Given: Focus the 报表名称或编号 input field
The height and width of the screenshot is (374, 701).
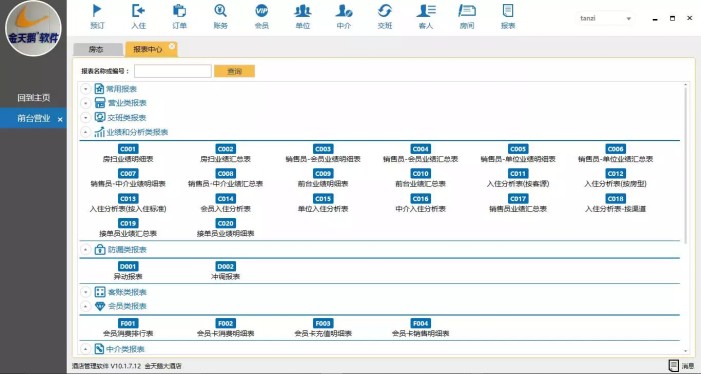Looking at the screenshot, I should pos(173,71).
